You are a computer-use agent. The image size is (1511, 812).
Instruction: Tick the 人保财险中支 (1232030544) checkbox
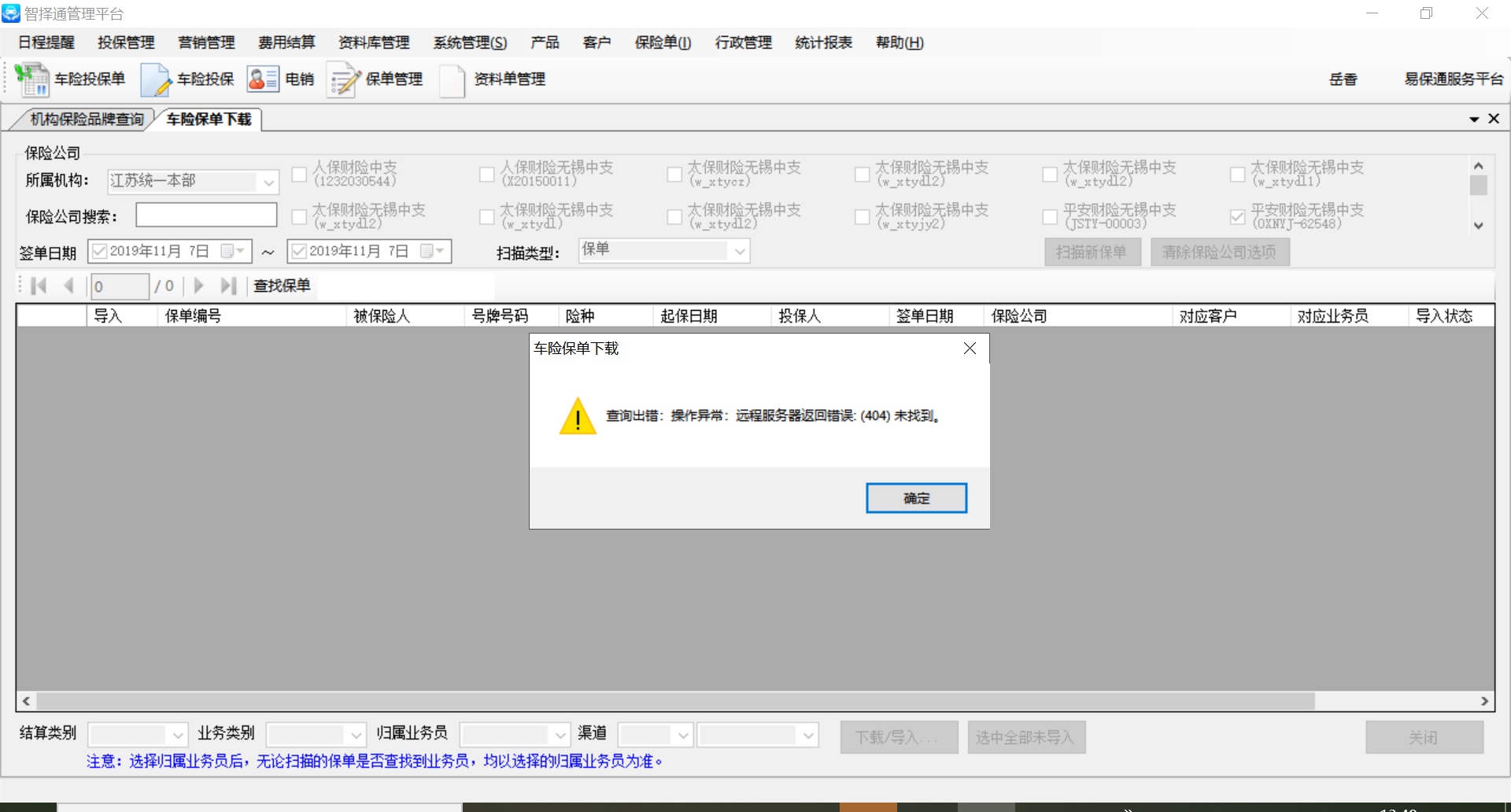pyautogui.click(x=299, y=175)
